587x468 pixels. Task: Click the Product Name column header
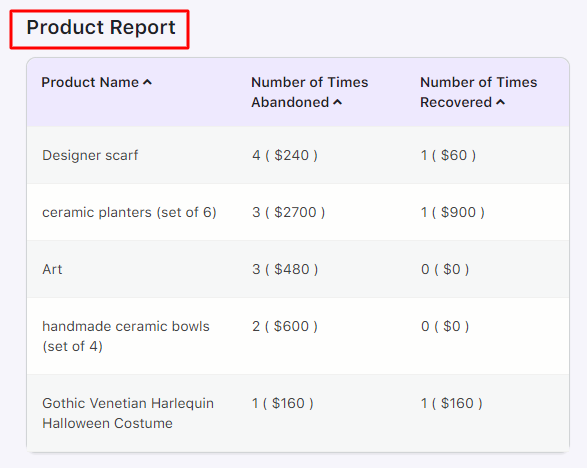tap(90, 82)
